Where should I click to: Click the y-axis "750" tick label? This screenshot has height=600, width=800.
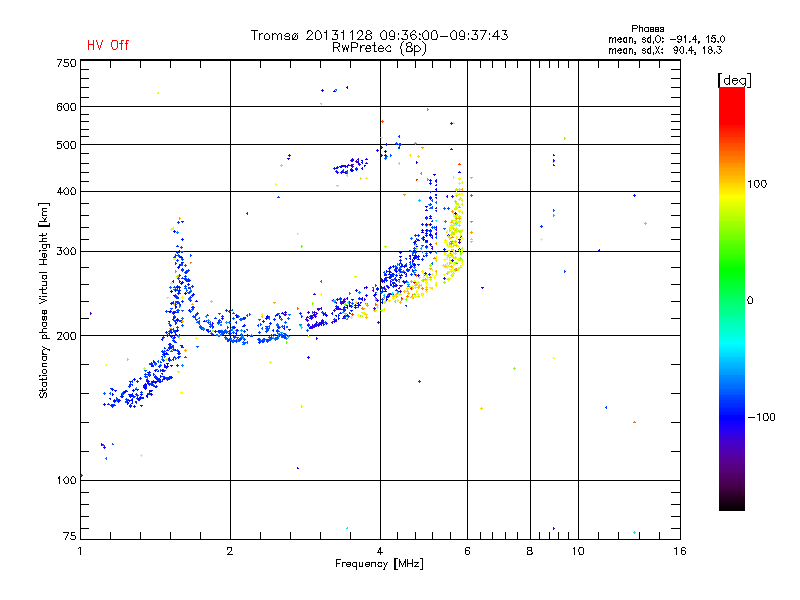point(67,63)
